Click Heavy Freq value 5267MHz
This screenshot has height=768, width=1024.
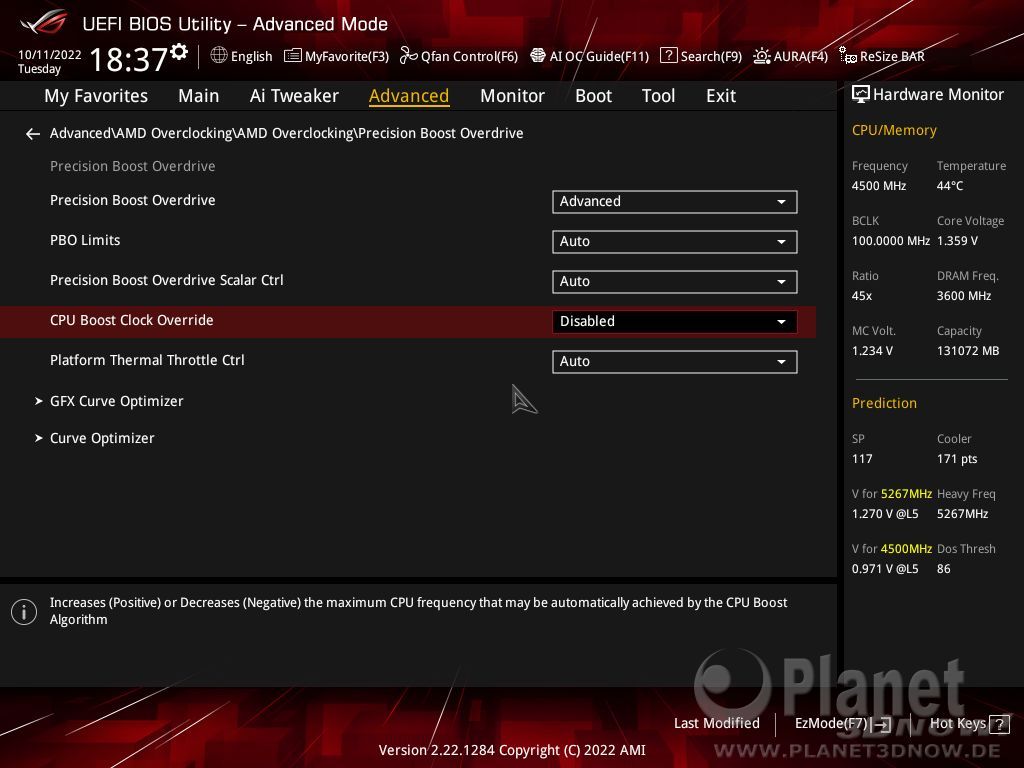(963, 514)
